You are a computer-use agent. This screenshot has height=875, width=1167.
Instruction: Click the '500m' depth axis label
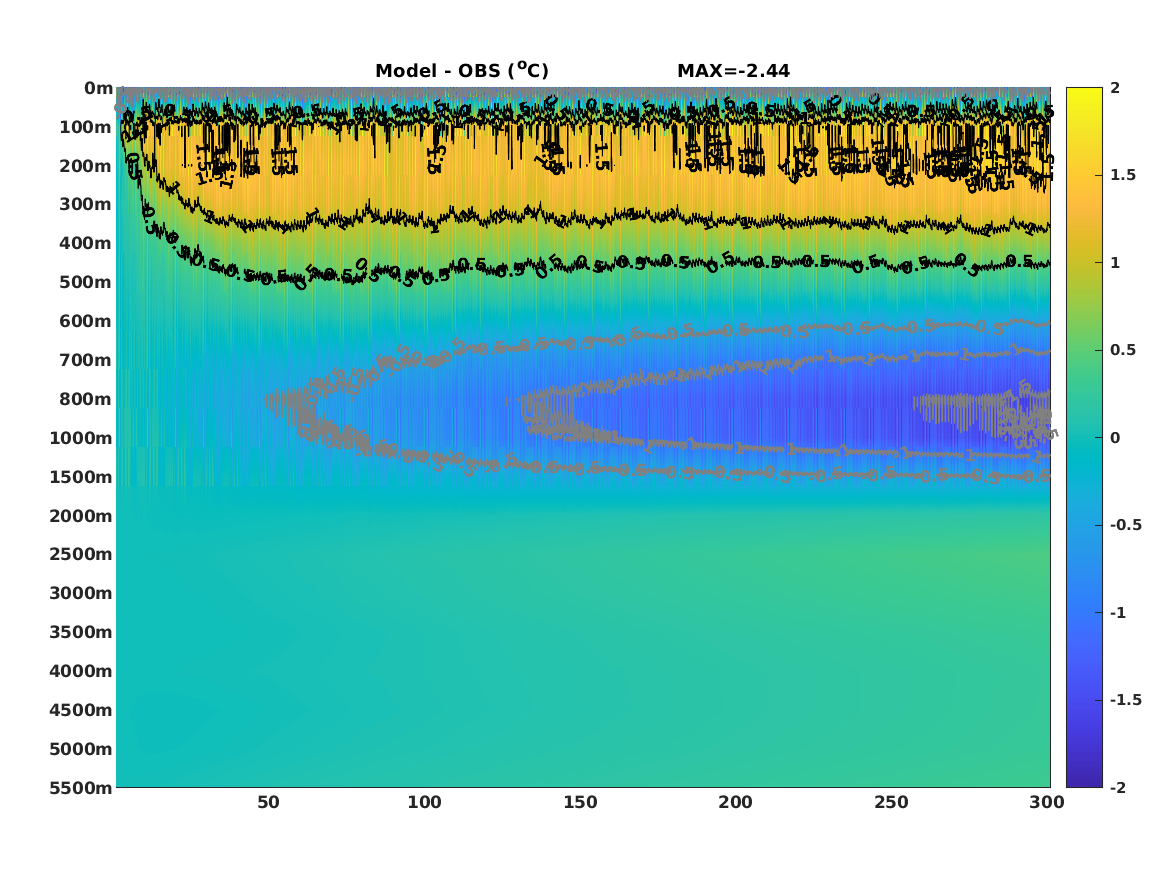[x=86, y=283]
